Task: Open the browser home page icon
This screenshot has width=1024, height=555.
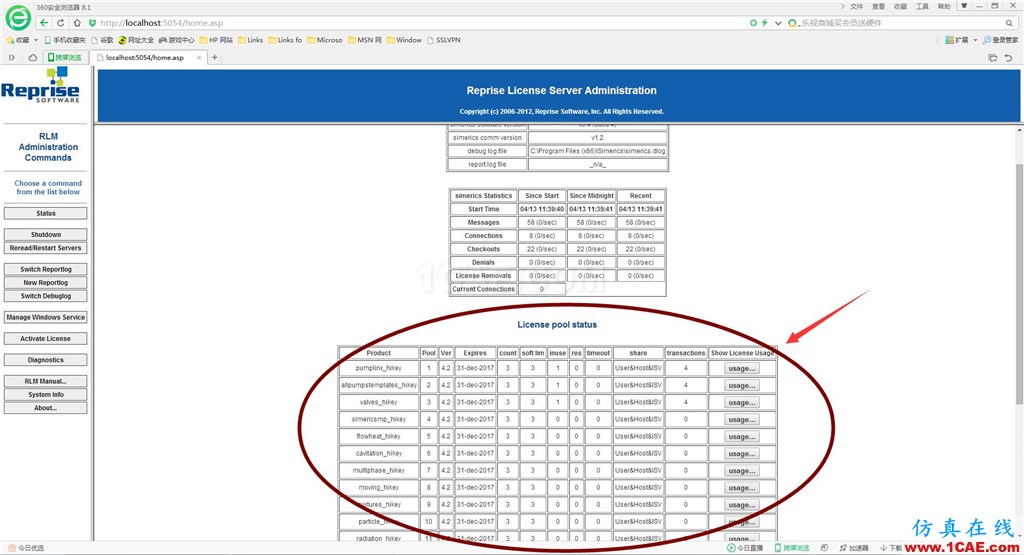Action: tap(76, 23)
